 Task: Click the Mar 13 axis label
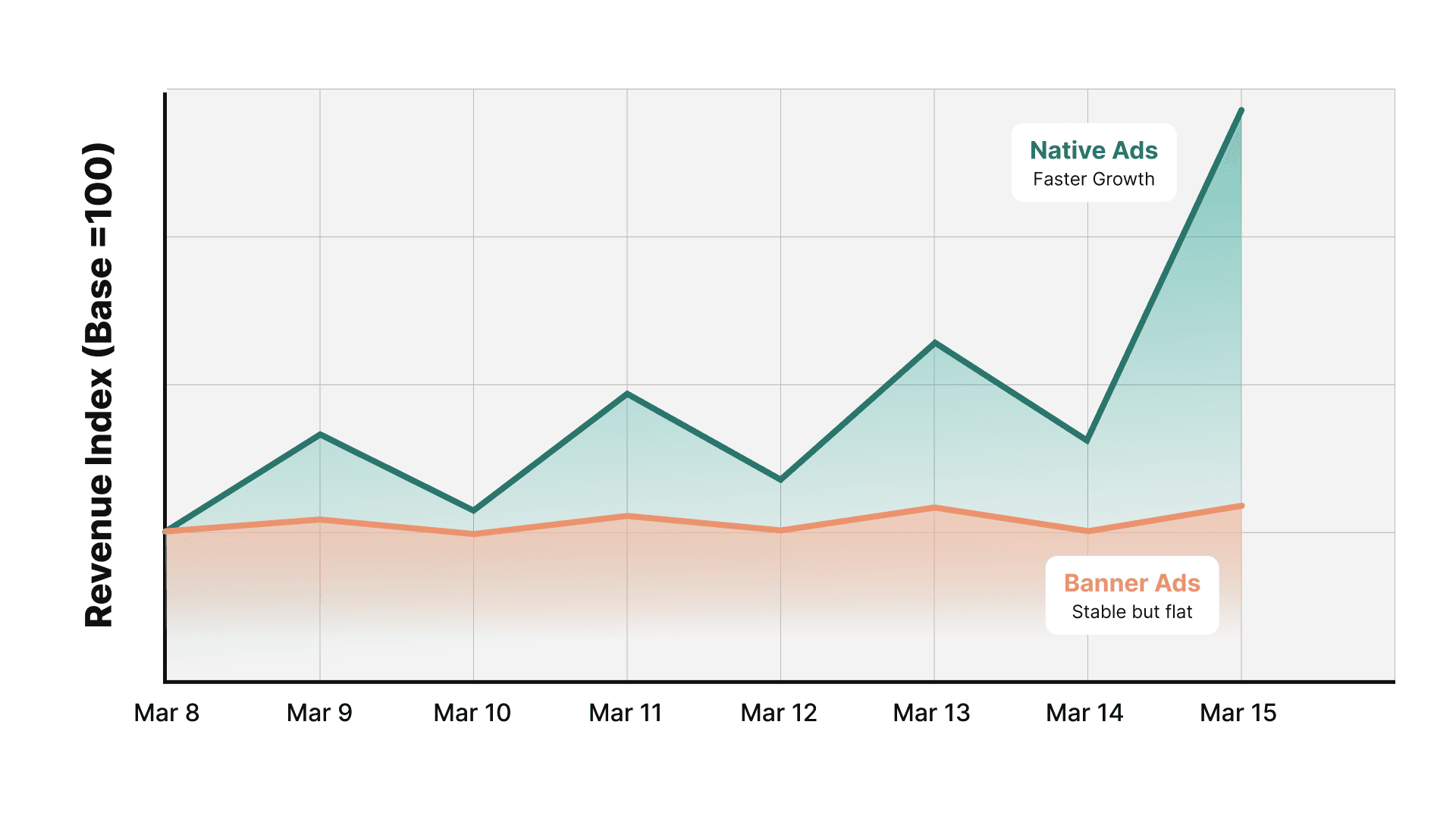931,713
